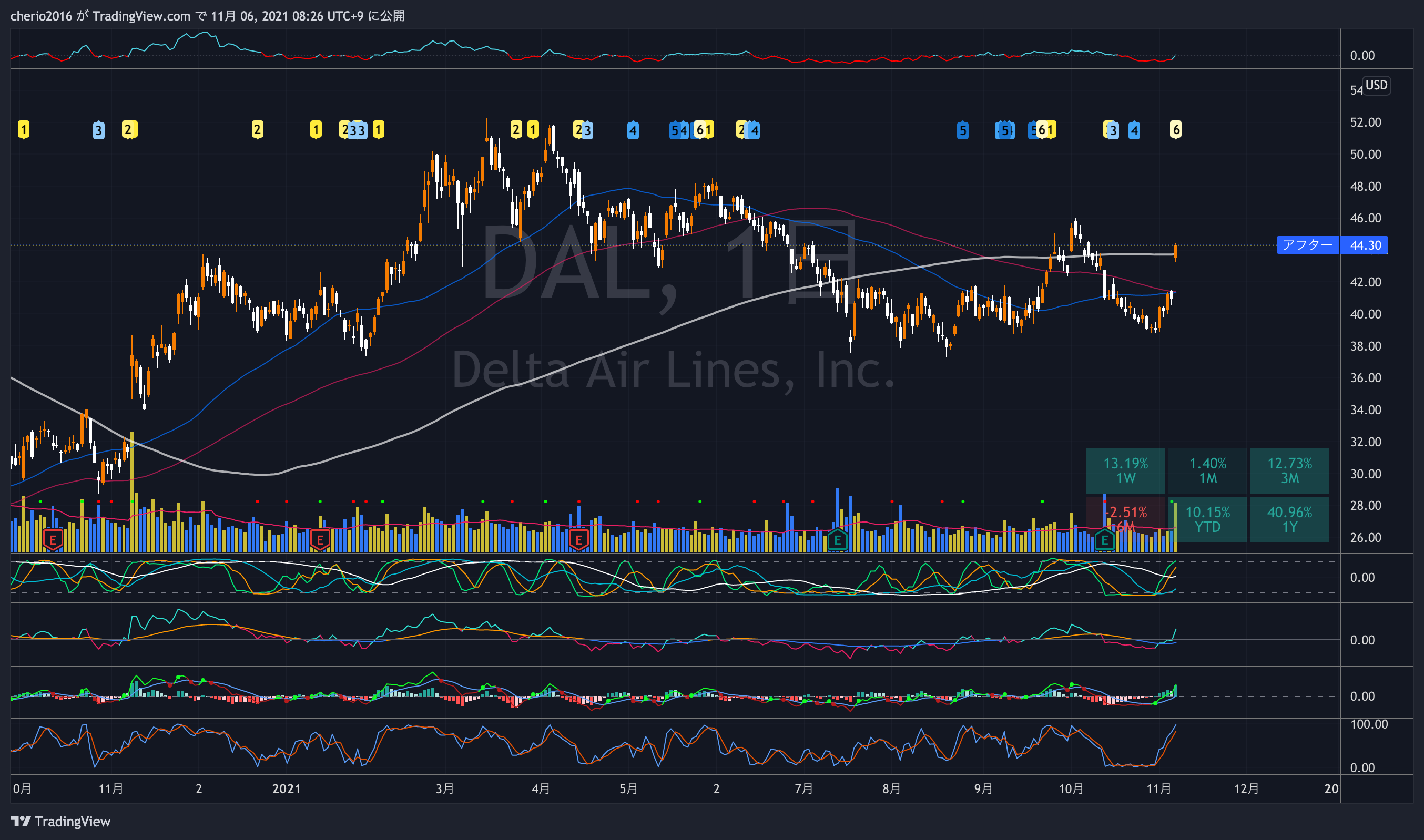Click the 26.00 label on the price axis
Image resolution: width=1424 pixels, height=840 pixels.
click(1366, 537)
